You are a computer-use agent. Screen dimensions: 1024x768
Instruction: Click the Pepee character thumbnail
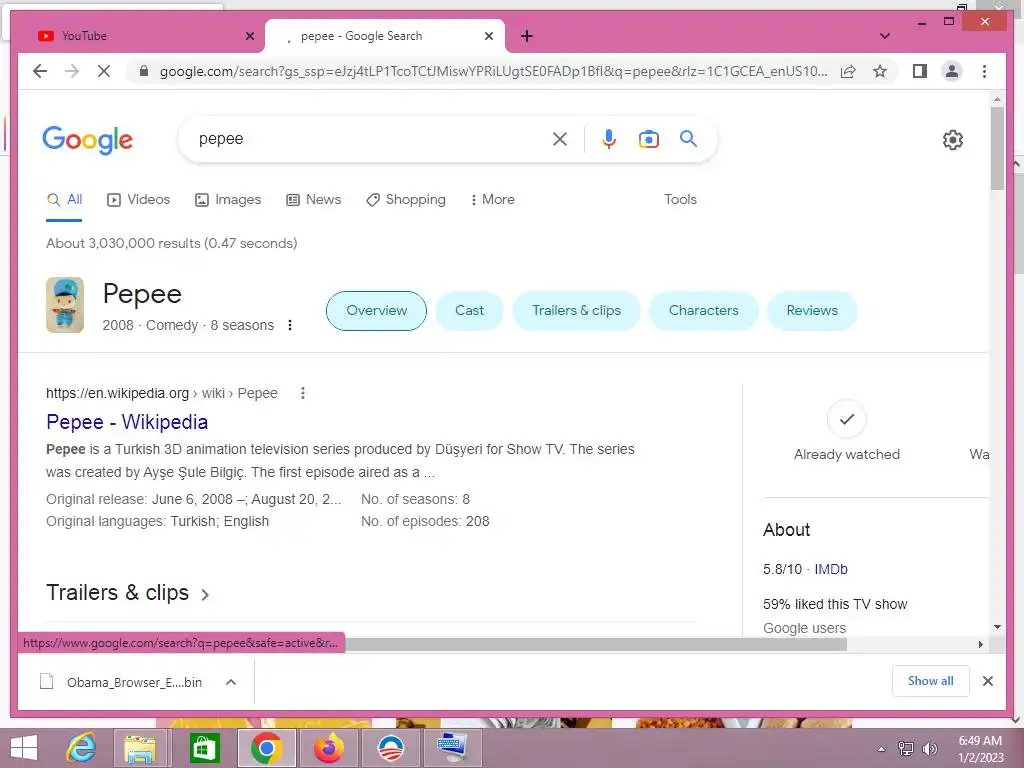tap(65, 305)
